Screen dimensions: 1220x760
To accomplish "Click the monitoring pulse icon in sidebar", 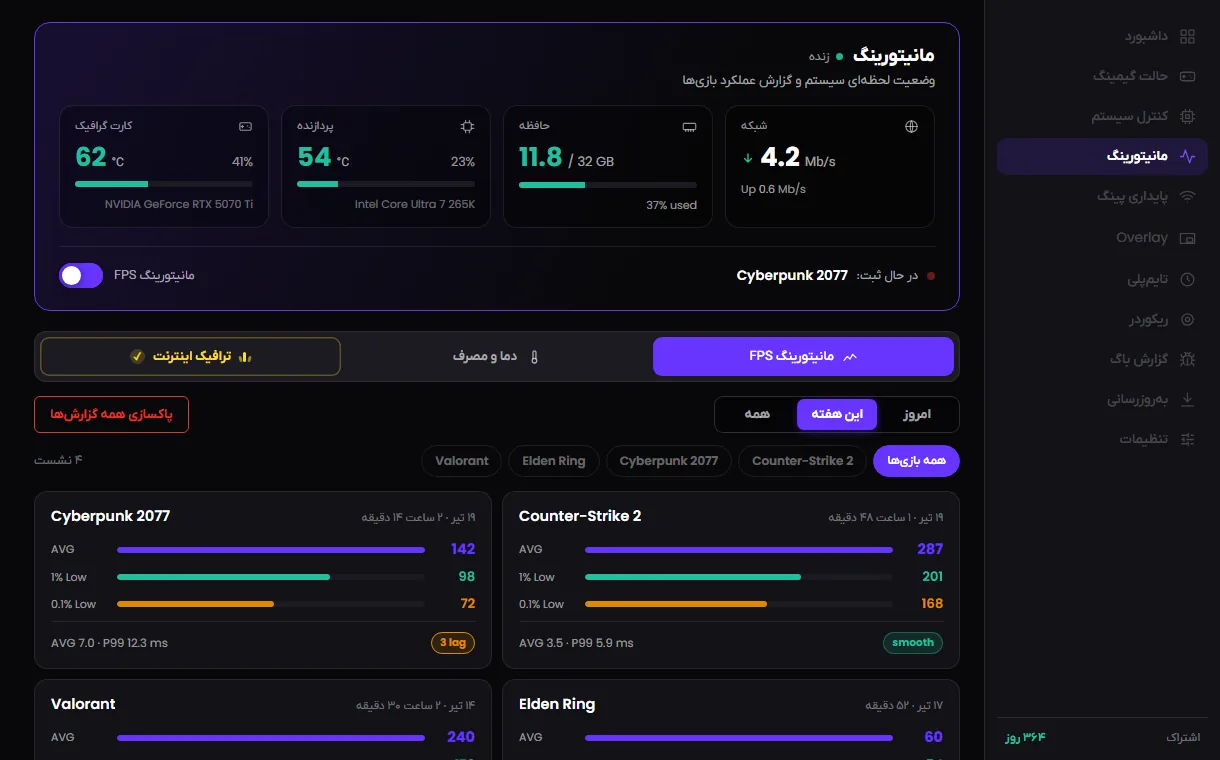I will [1188, 156].
